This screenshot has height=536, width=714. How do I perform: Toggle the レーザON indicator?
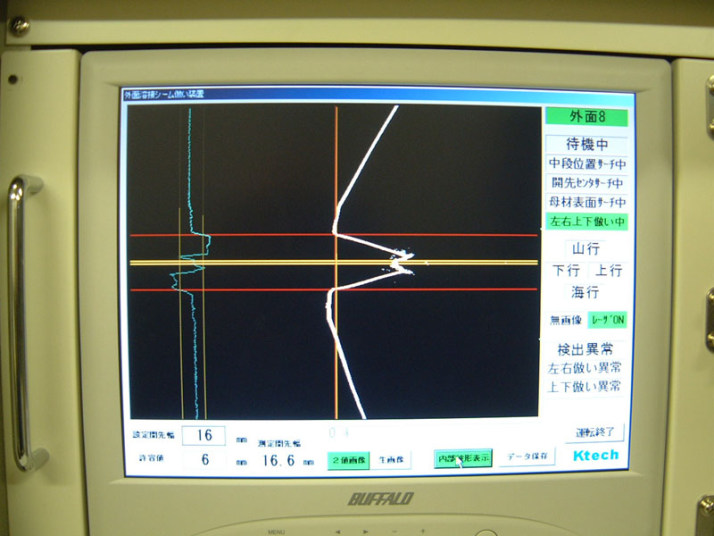[606, 320]
